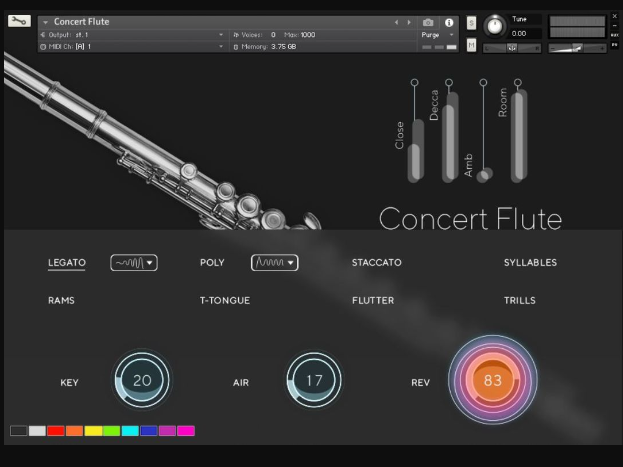Open the Legato waveform dropdown
The height and width of the screenshot is (467, 623).
pos(133,263)
